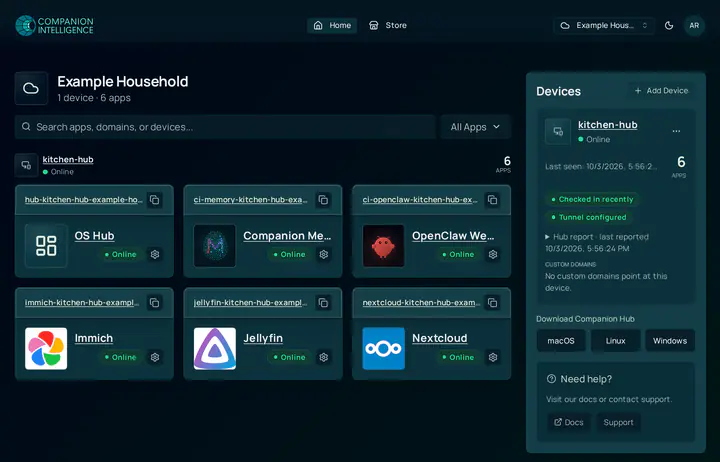Open Jellyfin settings gear
This screenshot has height=462, width=720.
click(x=324, y=357)
